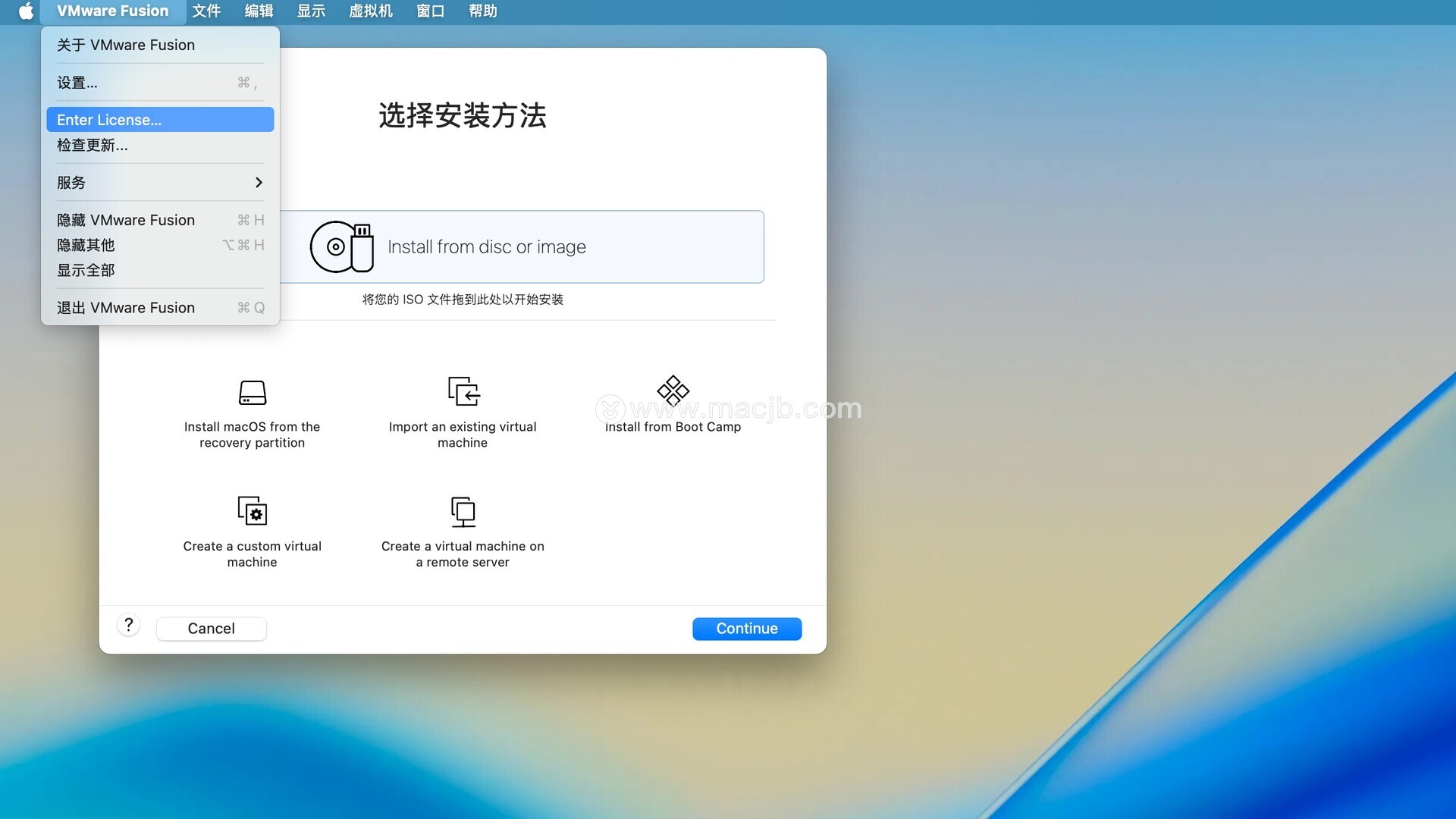The image size is (1456, 819).
Task: Open the Apple menu icon
Action: pyautogui.click(x=26, y=11)
